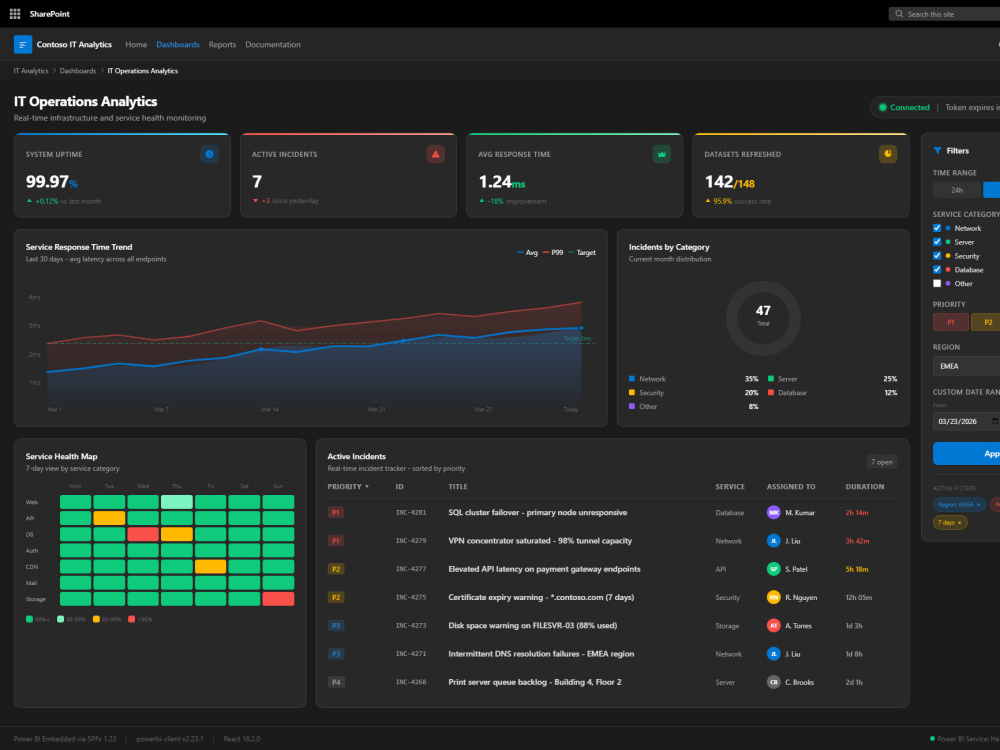Remove the 7 days filter chip

click(x=959, y=522)
